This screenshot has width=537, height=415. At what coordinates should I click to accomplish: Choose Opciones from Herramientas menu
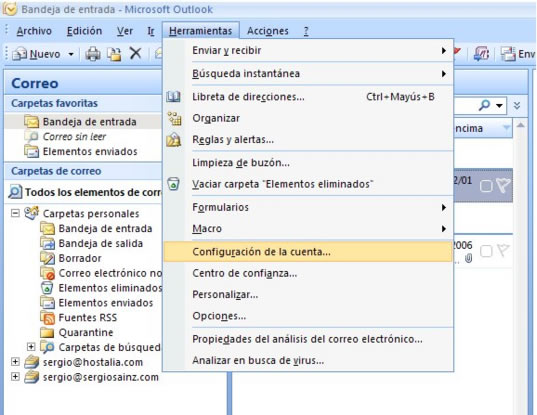tap(308, 315)
